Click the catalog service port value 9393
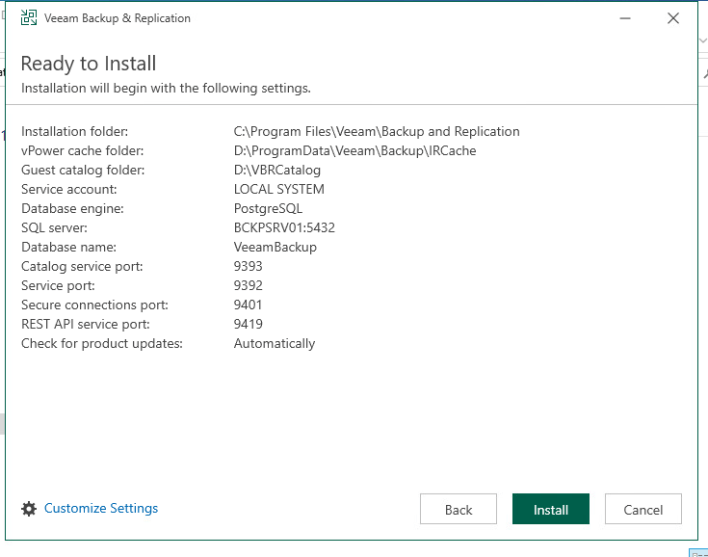The image size is (708, 557). click(x=248, y=266)
